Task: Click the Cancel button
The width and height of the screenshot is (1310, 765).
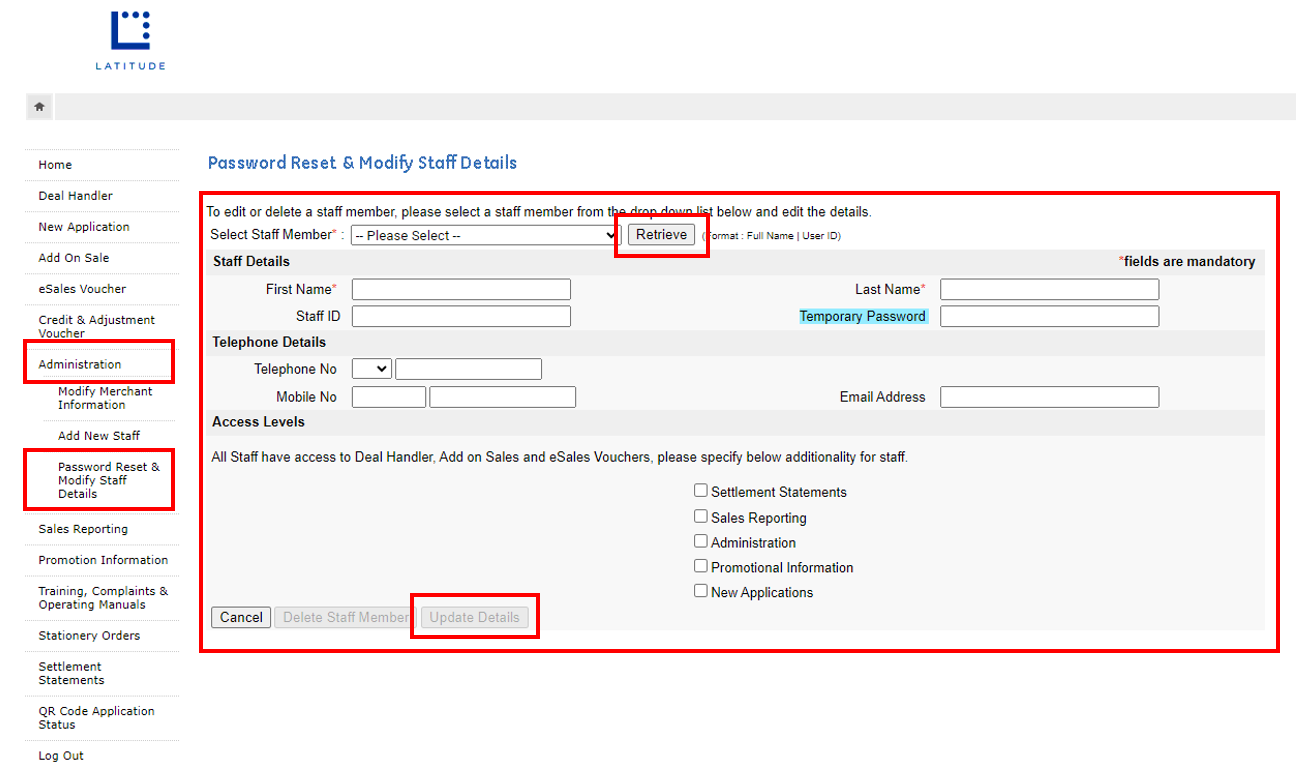Action: [x=241, y=617]
